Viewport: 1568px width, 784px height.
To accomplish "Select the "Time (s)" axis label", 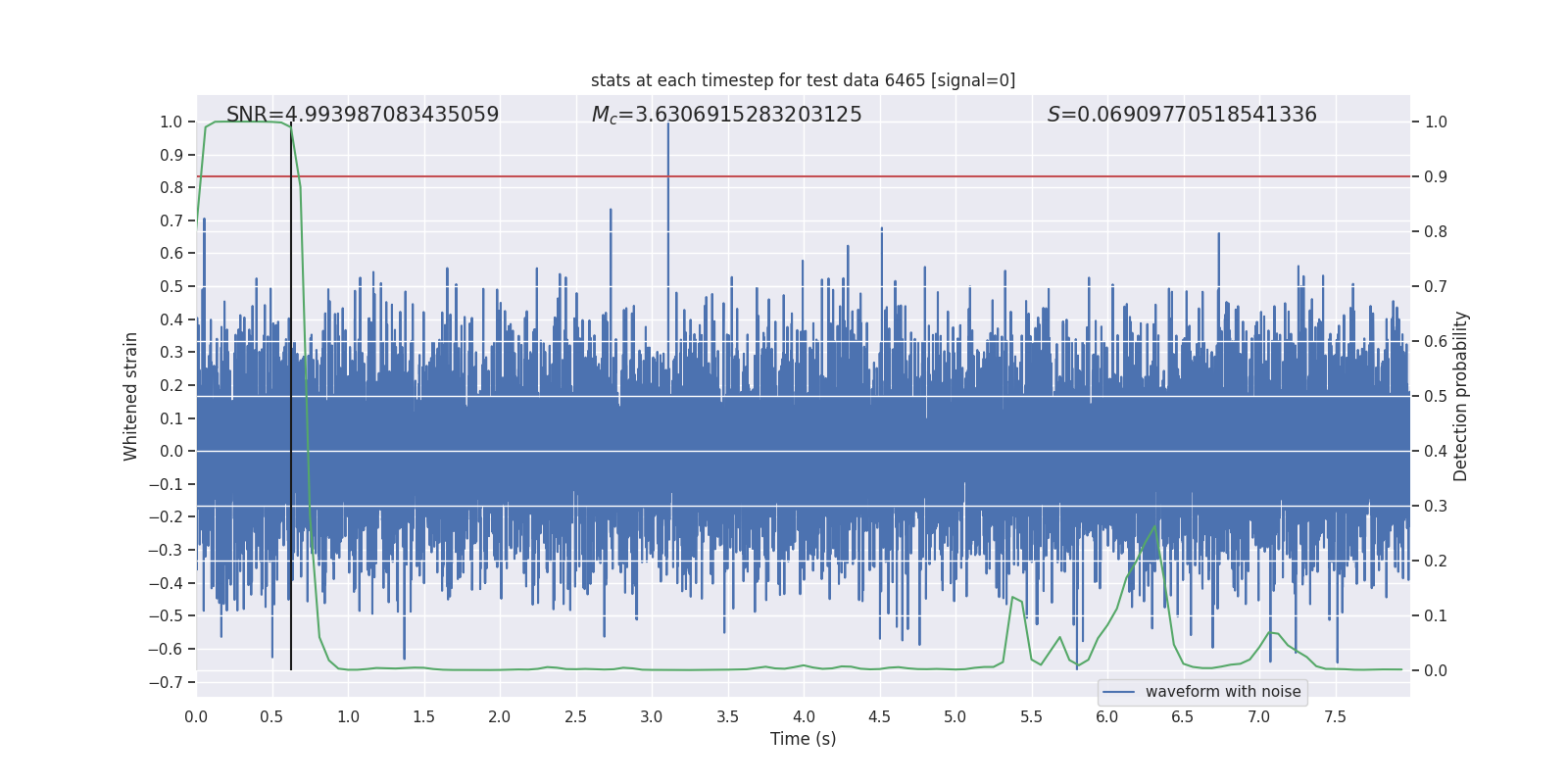I will click(804, 739).
